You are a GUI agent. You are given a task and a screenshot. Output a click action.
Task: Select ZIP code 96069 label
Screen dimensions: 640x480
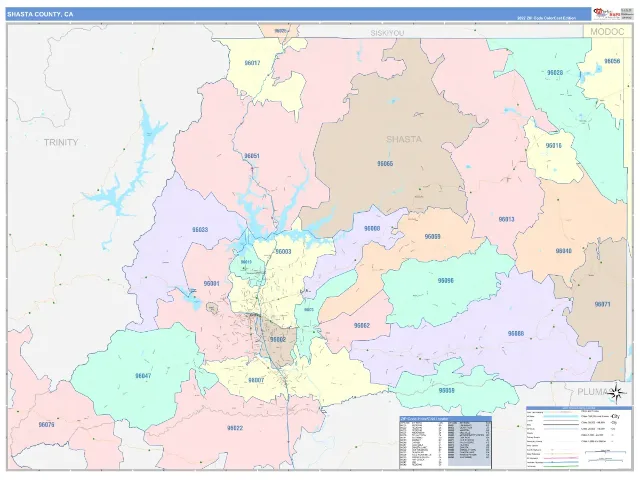click(432, 236)
